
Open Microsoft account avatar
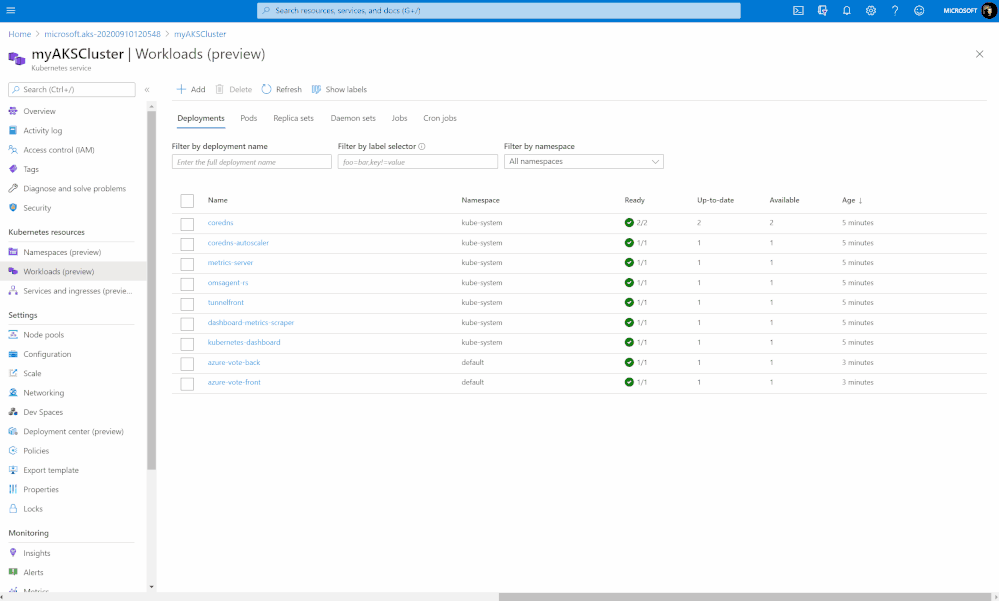[988, 10]
